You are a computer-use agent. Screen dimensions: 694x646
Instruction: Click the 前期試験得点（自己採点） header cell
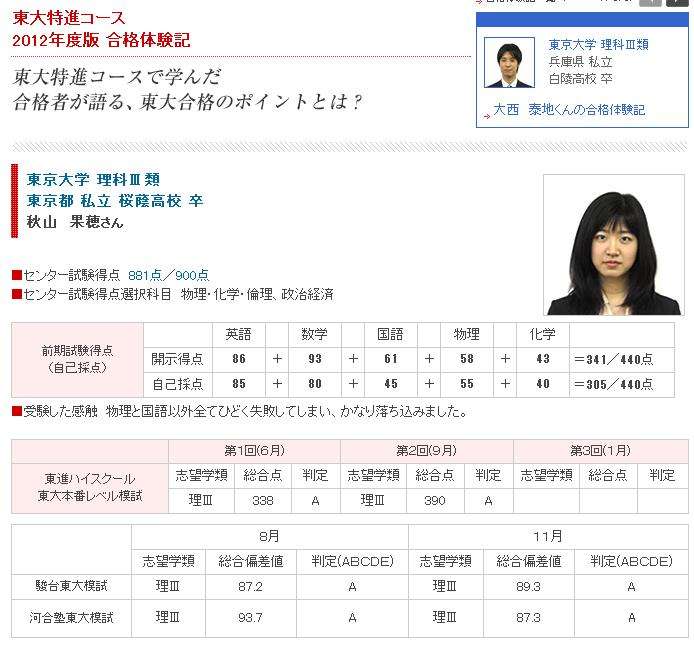click(x=77, y=359)
